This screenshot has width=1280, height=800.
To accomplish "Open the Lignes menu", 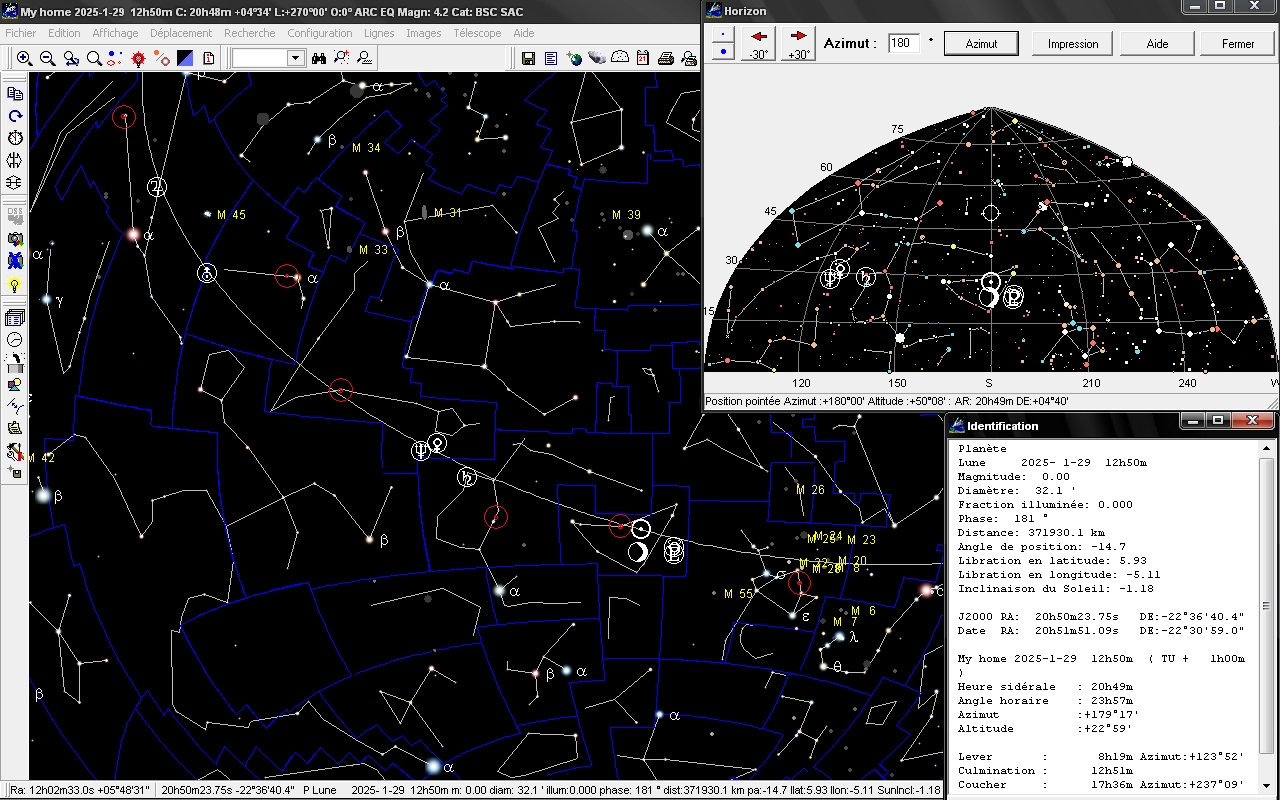I will pyautogui.click(x=379, y=33).
